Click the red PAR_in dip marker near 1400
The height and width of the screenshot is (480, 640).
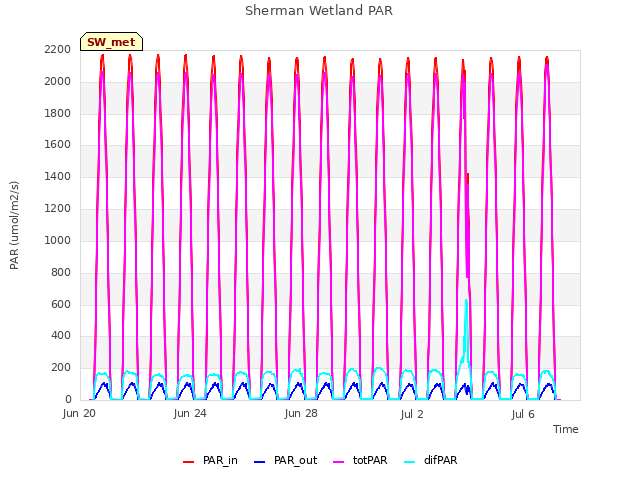click(468, 178)
